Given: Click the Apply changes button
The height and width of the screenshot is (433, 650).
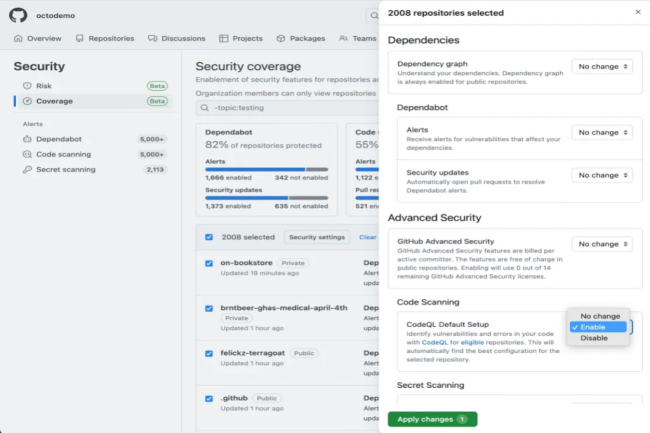Looking at the screenshot, I should pos(432,419).
